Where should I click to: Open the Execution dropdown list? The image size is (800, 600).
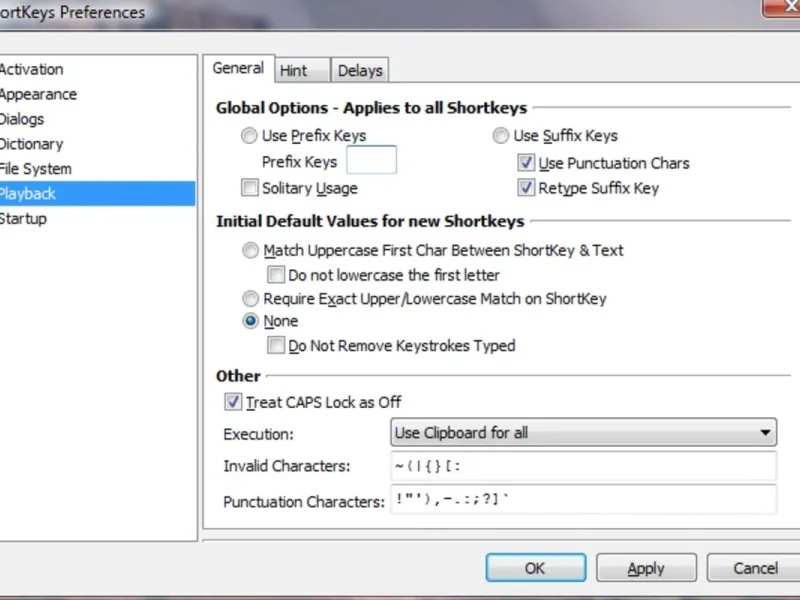point(583,433)
